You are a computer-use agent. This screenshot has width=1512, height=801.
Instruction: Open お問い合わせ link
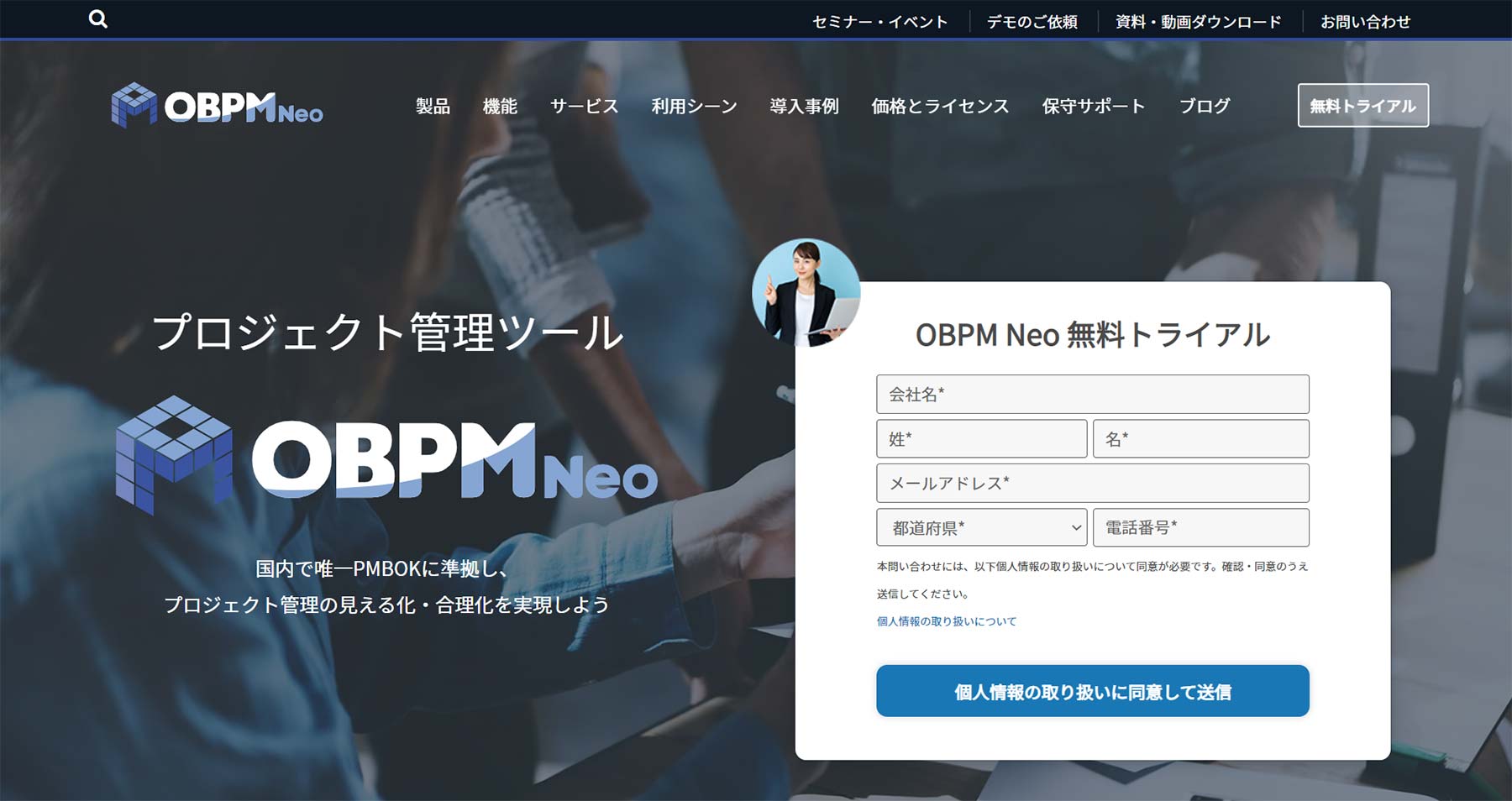[x=1365, y=22]
